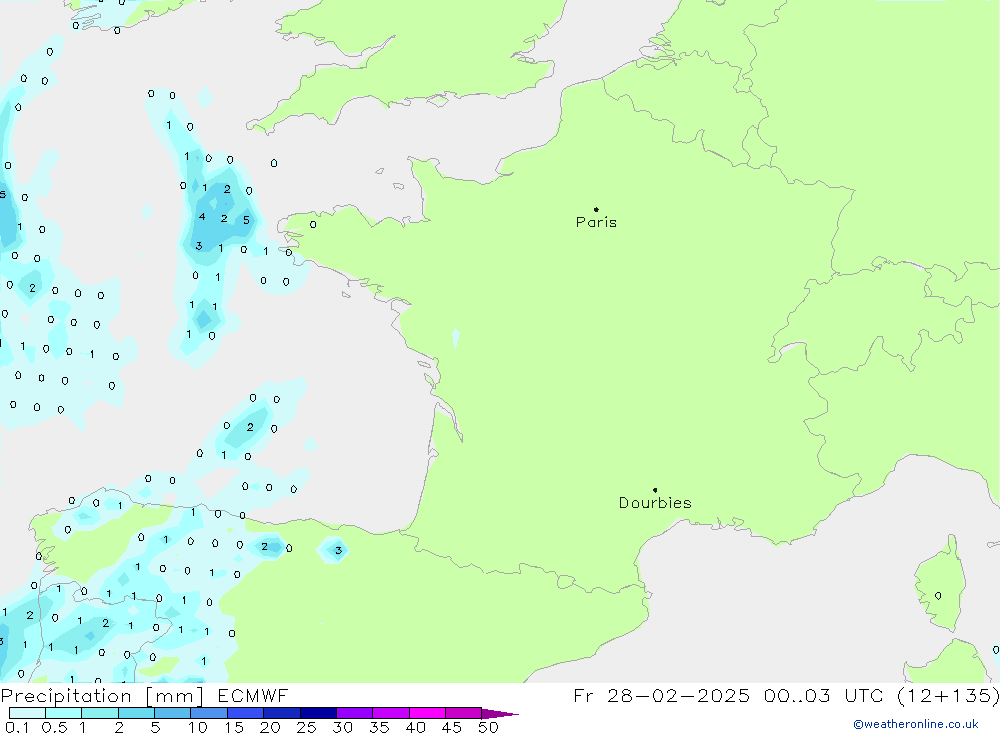Click the value 2 in Bay of Biscay
This screenshot has width=1000, height=733.
tap(250, 427)
